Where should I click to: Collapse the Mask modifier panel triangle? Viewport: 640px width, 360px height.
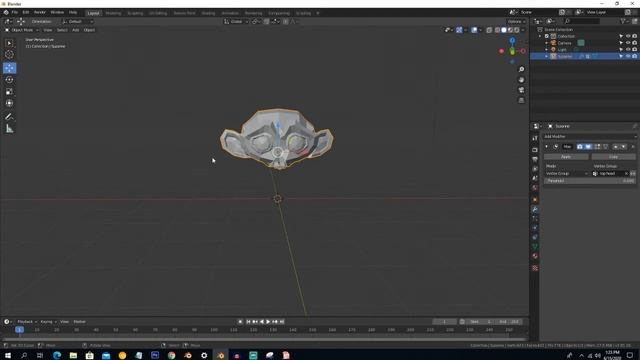(547, 147)
